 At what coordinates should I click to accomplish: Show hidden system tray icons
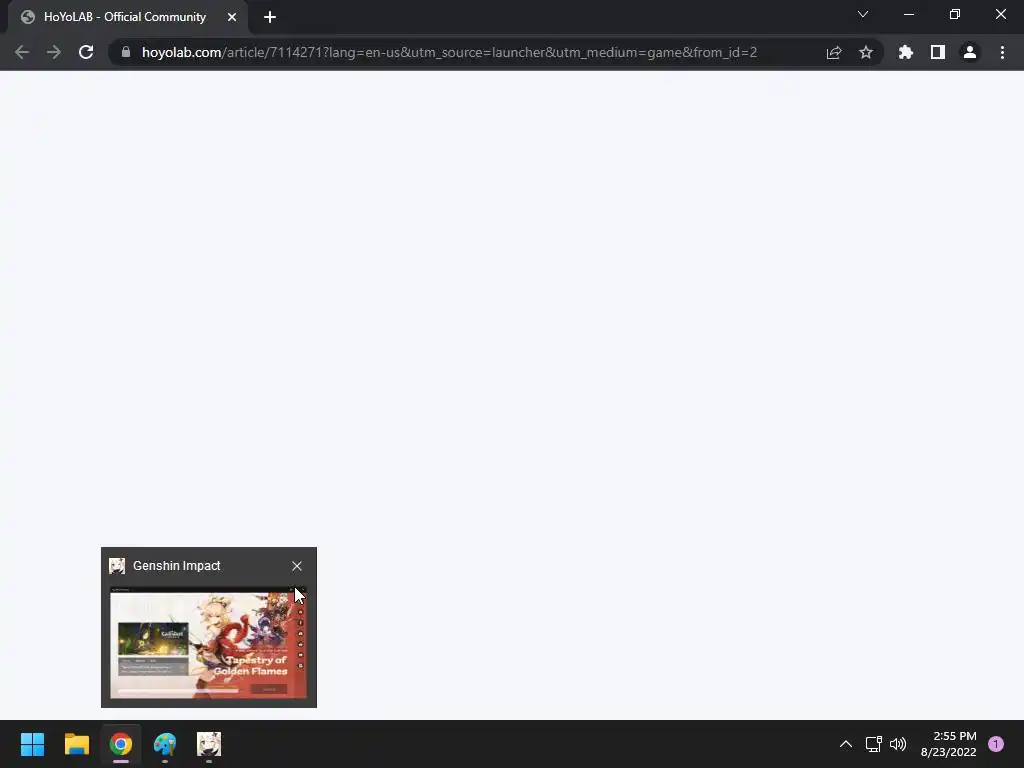tap(846, 744)
